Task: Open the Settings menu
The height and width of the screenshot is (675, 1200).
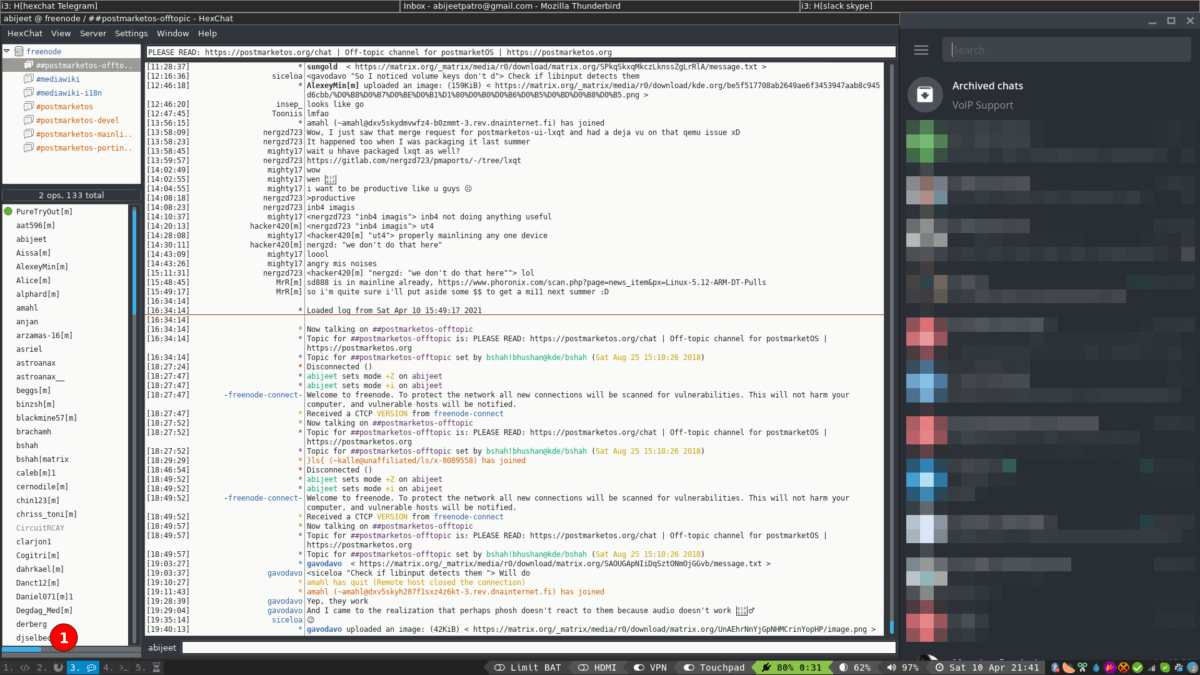Action: pos(131,33)
